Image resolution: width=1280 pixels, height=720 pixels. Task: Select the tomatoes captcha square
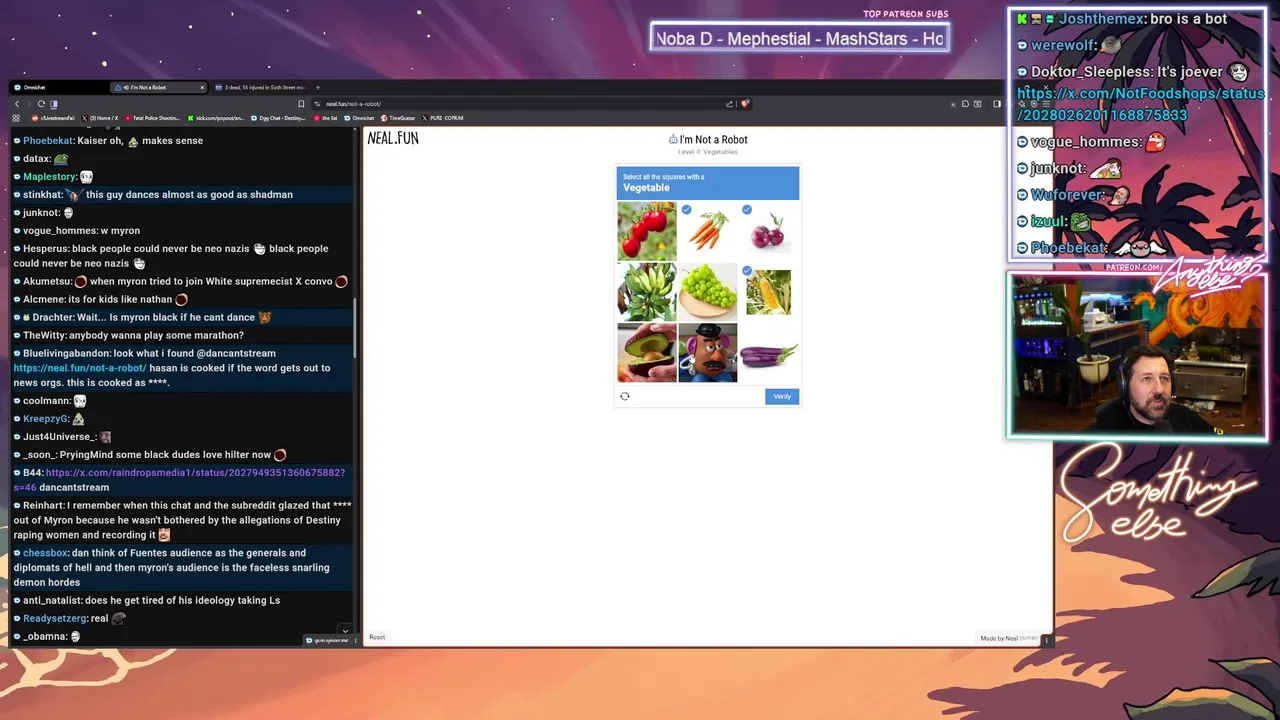[x=647, y=231]
